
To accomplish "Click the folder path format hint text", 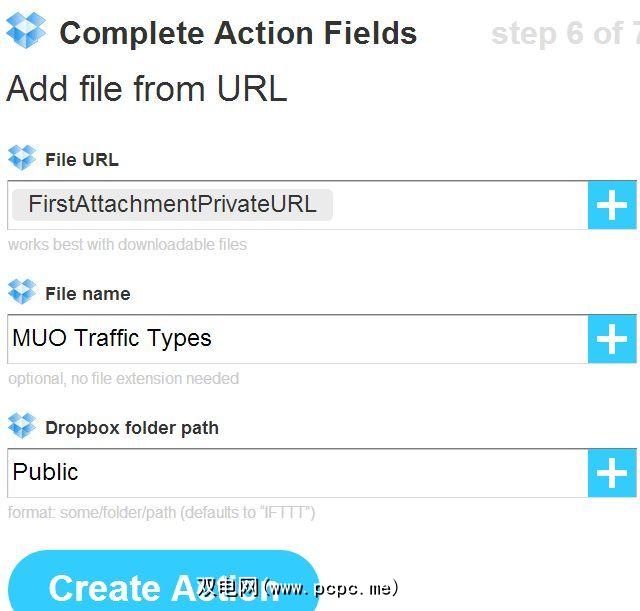I will (x=161, y=513).
